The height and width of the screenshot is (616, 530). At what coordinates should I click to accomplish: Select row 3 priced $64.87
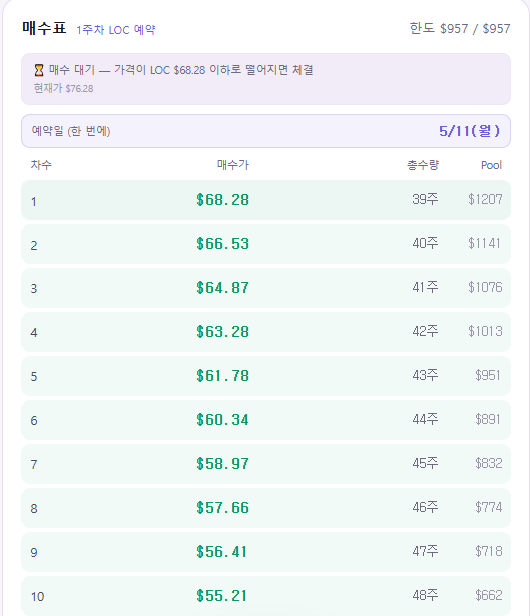[266, 288]
